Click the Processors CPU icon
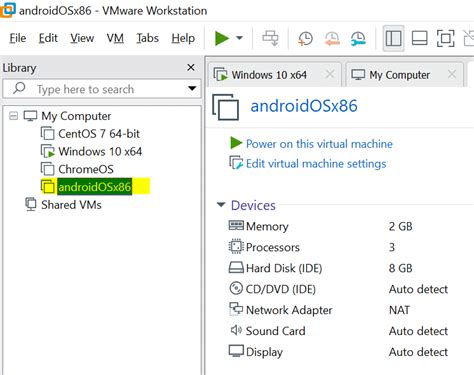Viewport: 474px width, 375px height. (x=236, y=246)
